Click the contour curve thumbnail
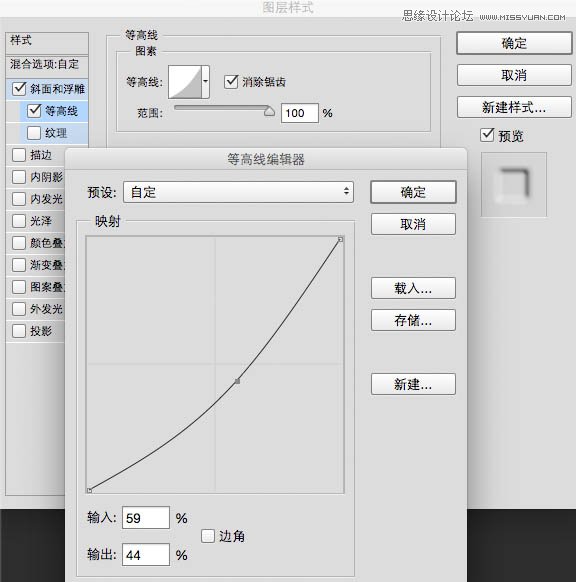Screen dimensions: 576x582 pos(185,82)
